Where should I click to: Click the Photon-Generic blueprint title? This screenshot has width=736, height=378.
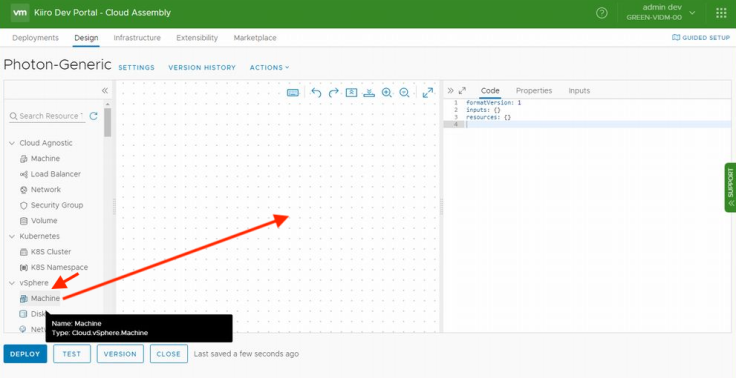57,65
